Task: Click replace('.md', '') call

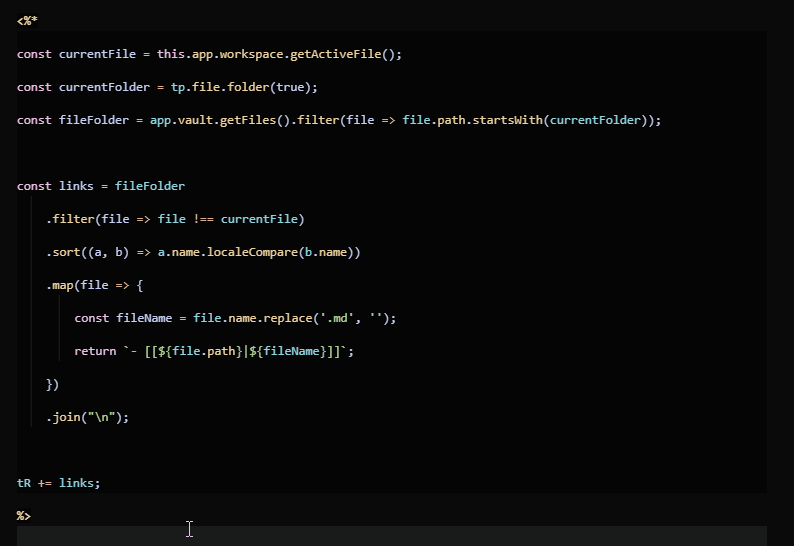Action: tap(326, 318)
